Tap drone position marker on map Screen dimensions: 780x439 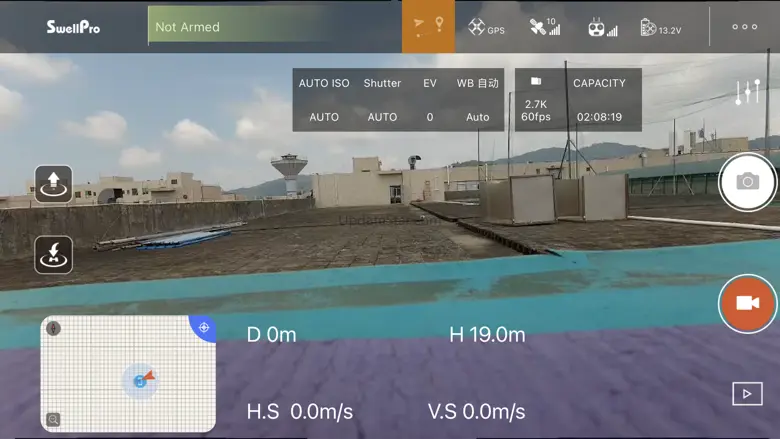point(141,381)
